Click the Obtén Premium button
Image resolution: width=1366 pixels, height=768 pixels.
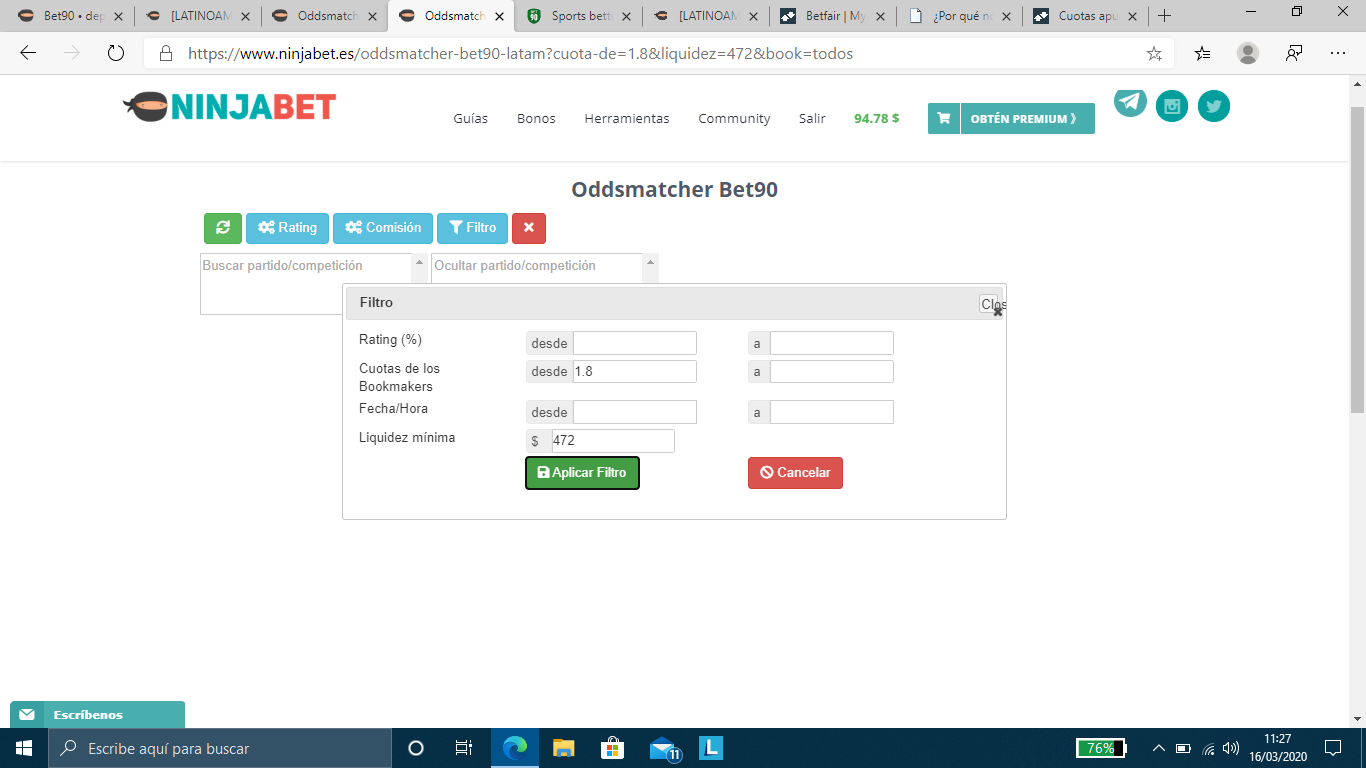[1027, 118]
